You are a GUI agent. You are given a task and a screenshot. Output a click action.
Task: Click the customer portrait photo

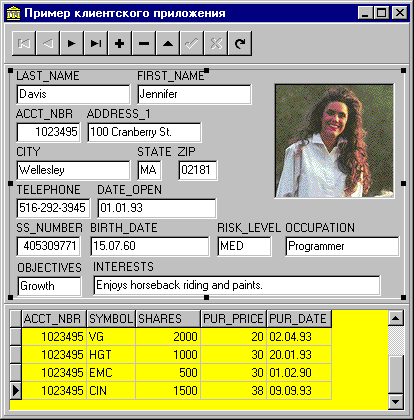[x=335, y=141]
